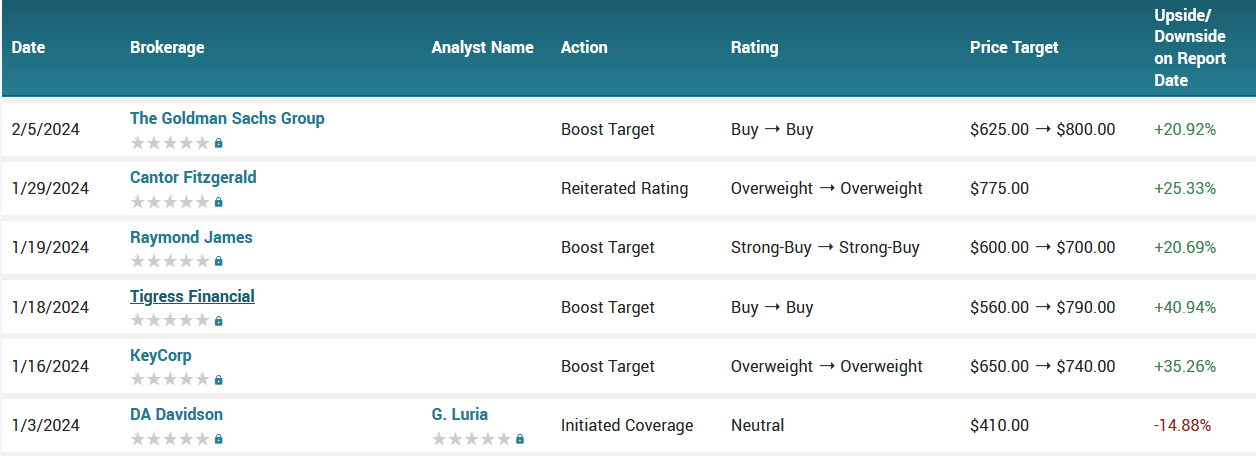Viewport: 1256px width, 456px height.
Task: Click Buy → Buy rating in the Goldman Sachs row
Action: click(x=772, y=129)
